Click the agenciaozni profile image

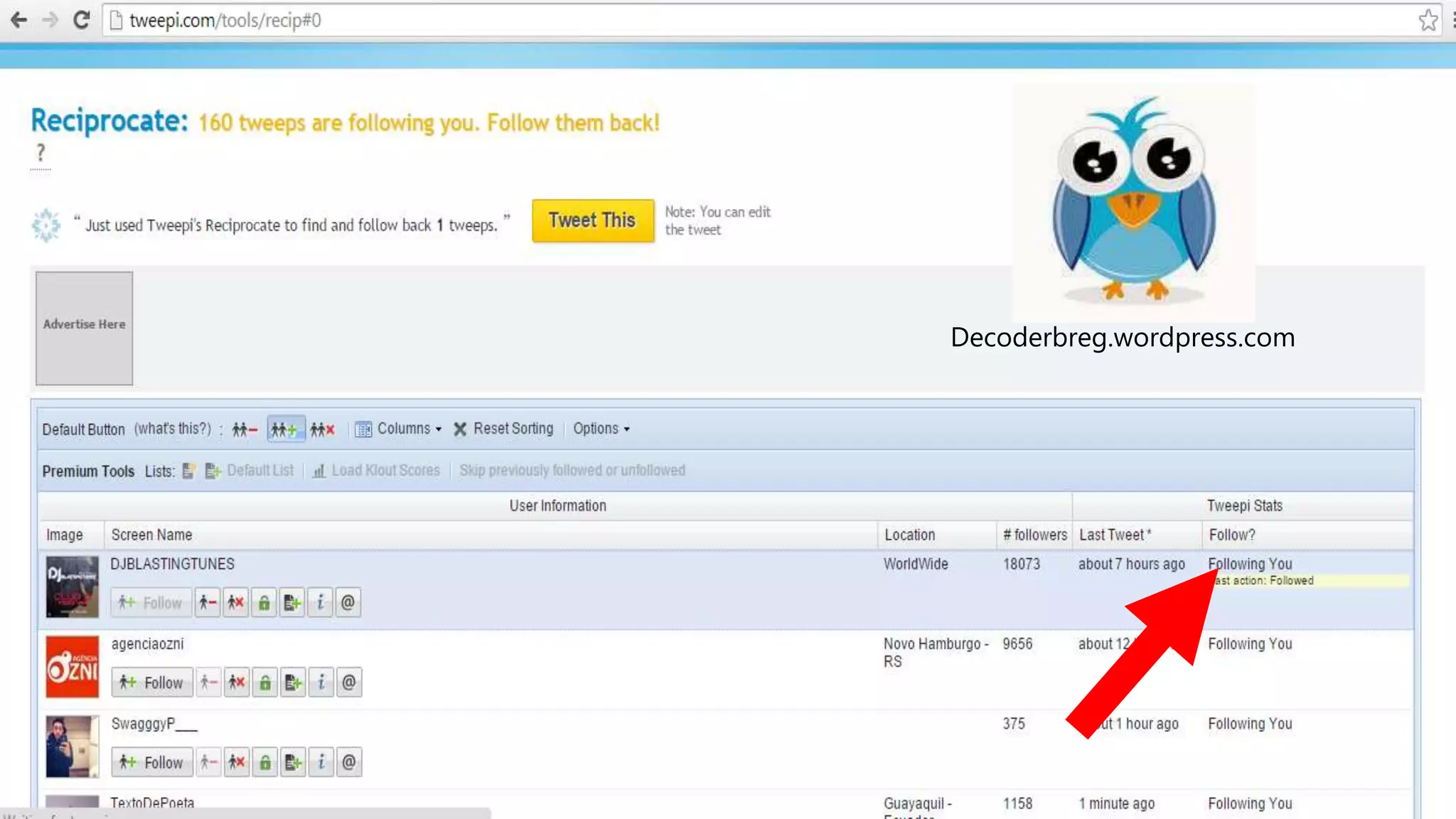pos(73,667)
